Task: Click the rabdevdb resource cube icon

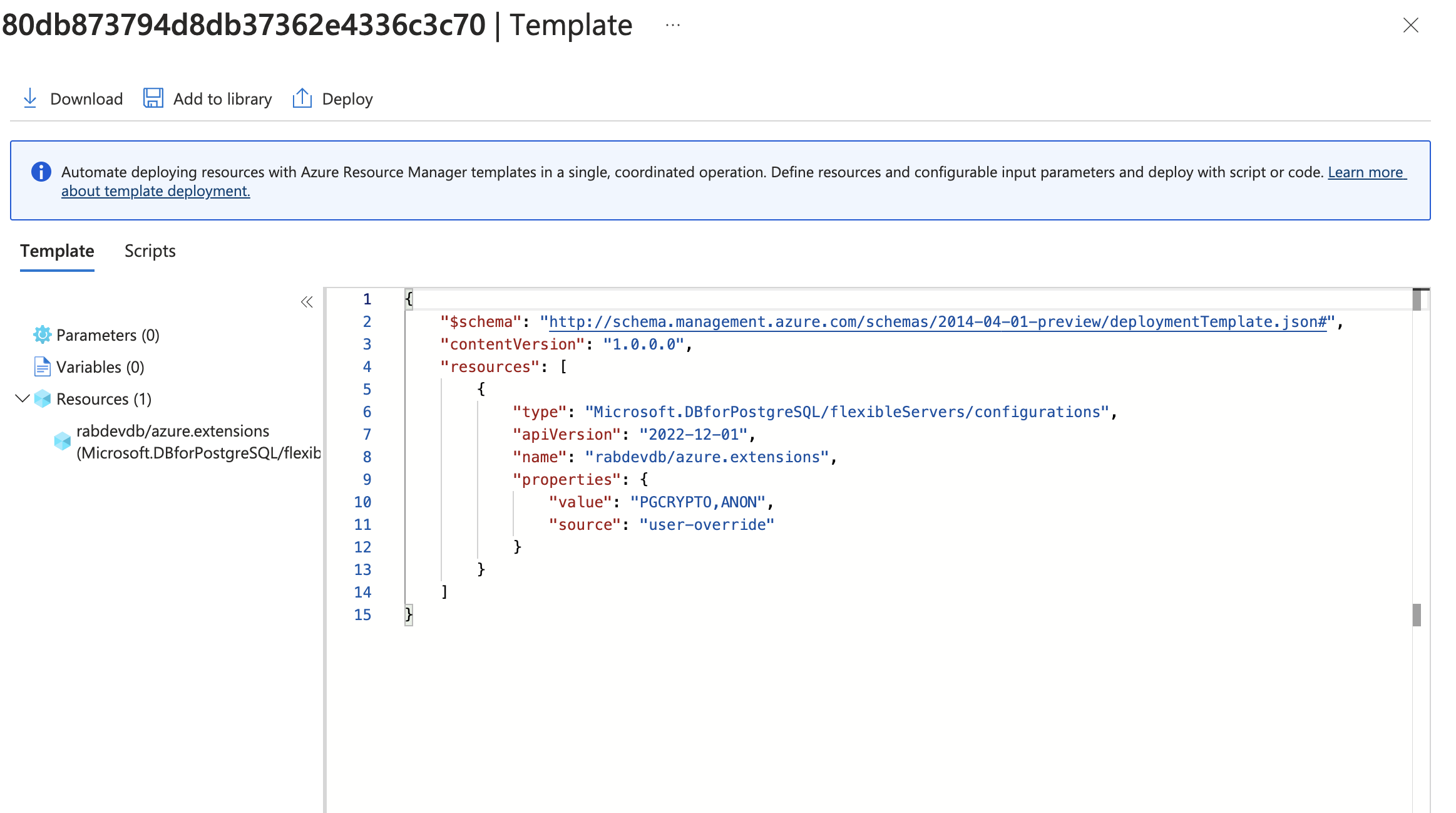Action: click(x=62, y=442)
